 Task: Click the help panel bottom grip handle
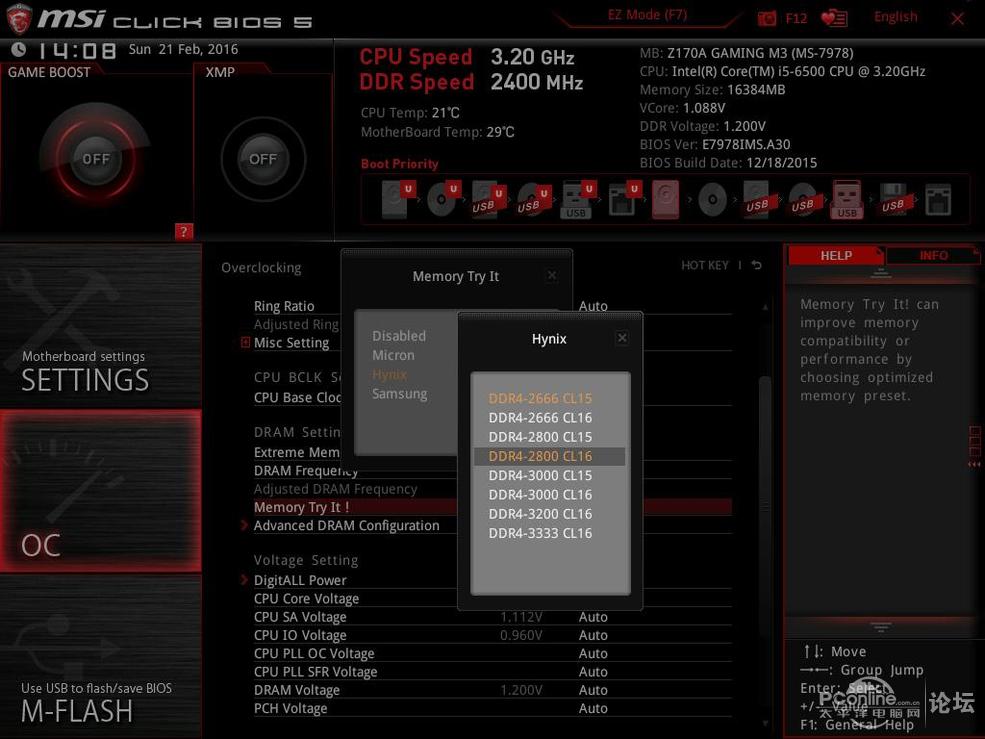pyautogui.click(x=881, y=627)
